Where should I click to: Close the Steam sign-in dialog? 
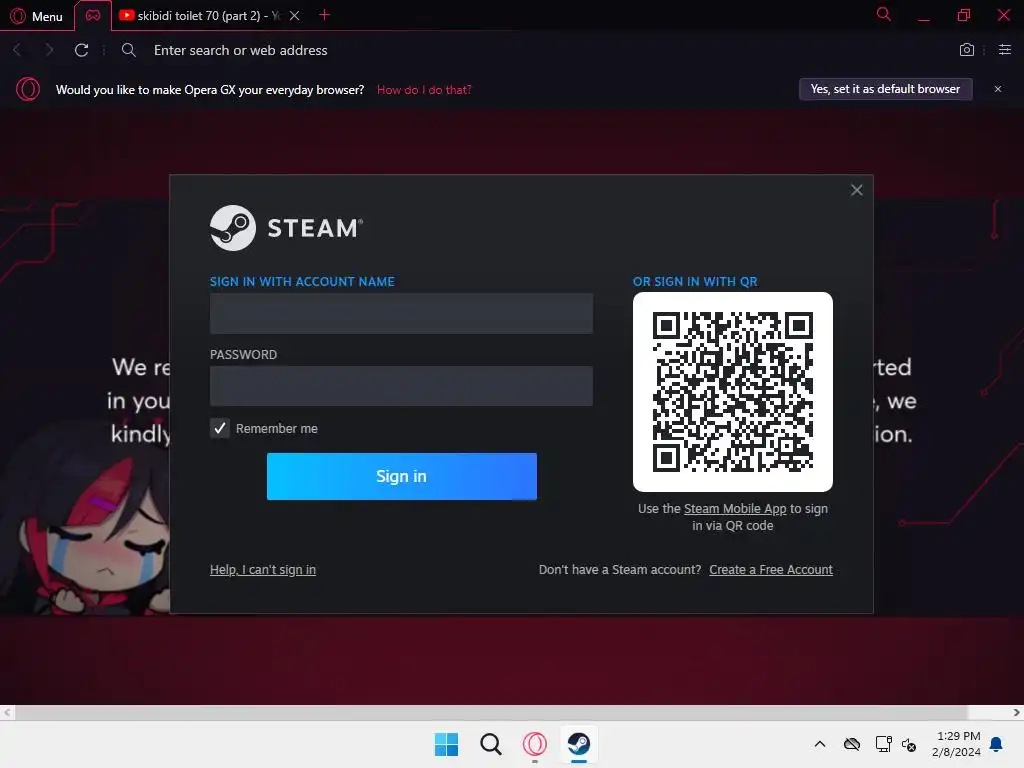(857, 190)
